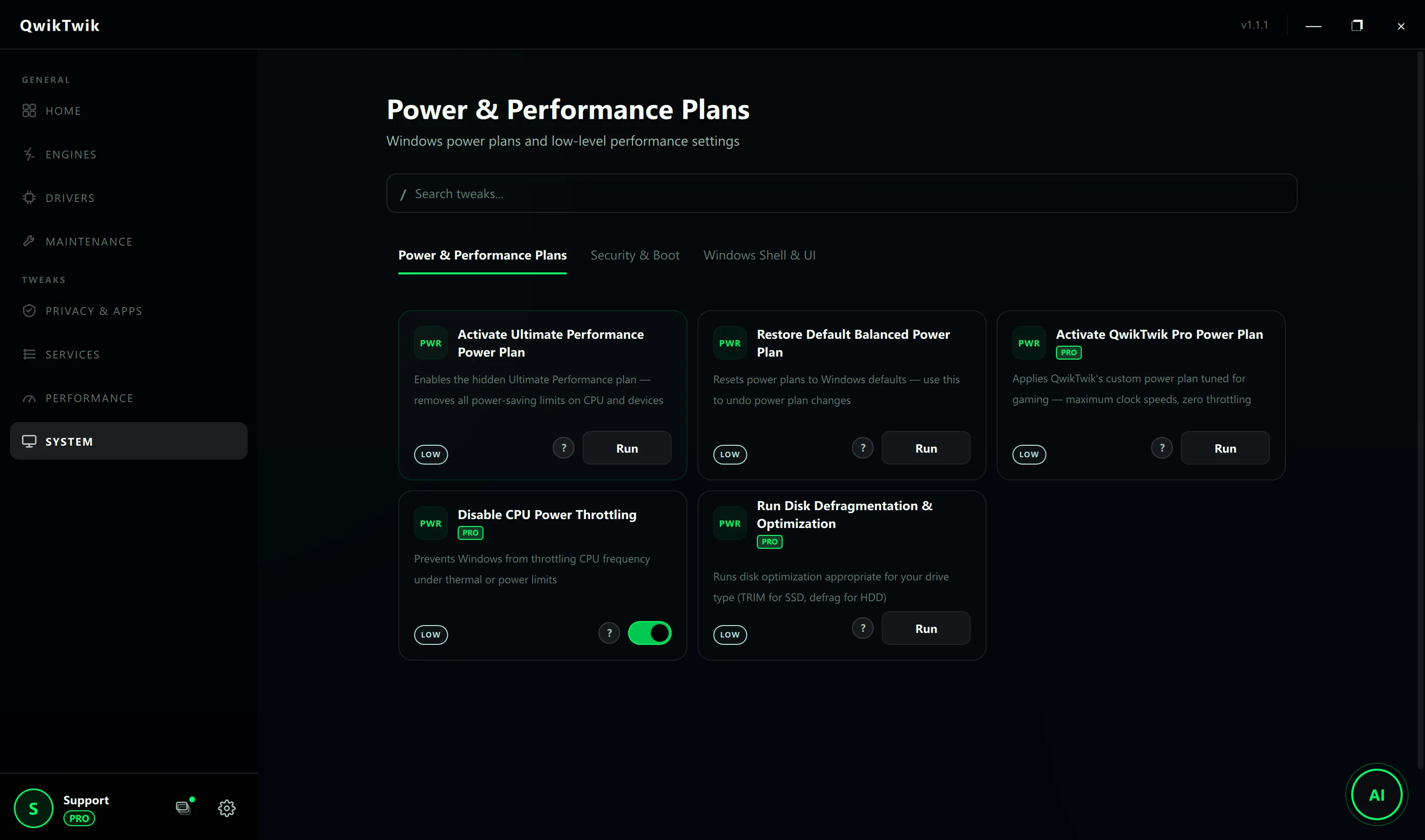Select the System menu label
The width and height of the screenshot is (1425, 840).
pyautogui.click(x=69, y=441)
